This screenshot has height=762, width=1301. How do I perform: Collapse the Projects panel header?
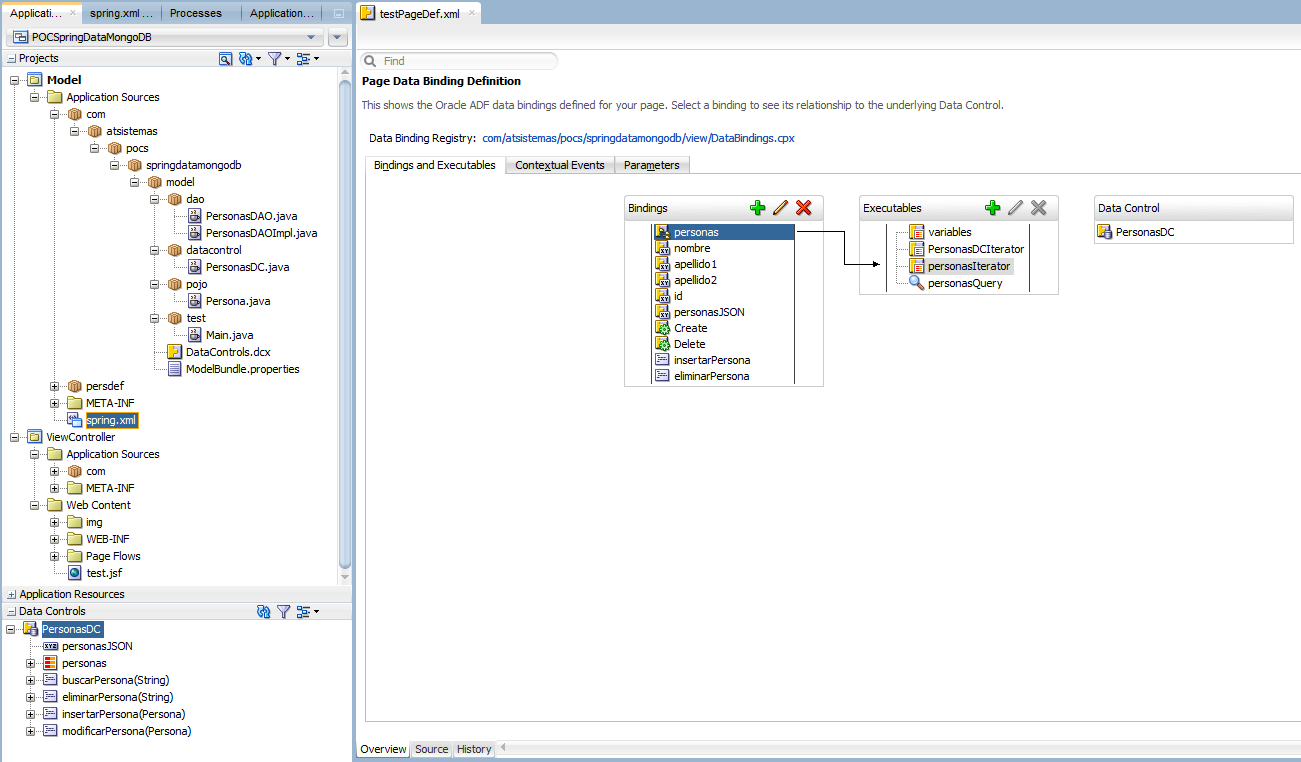pos(11,59)
